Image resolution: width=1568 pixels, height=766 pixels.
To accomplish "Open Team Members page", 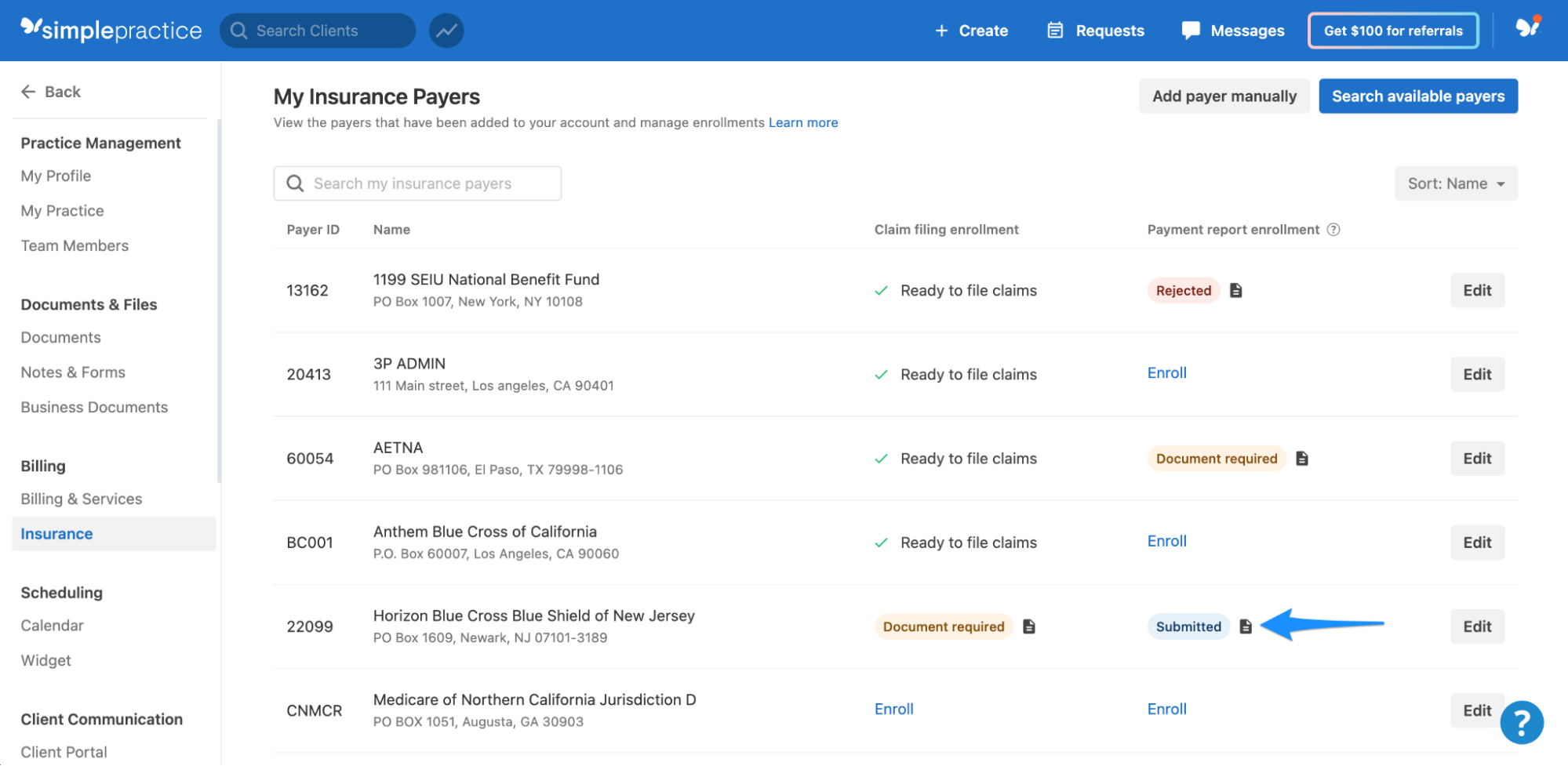I will [75, 245].
